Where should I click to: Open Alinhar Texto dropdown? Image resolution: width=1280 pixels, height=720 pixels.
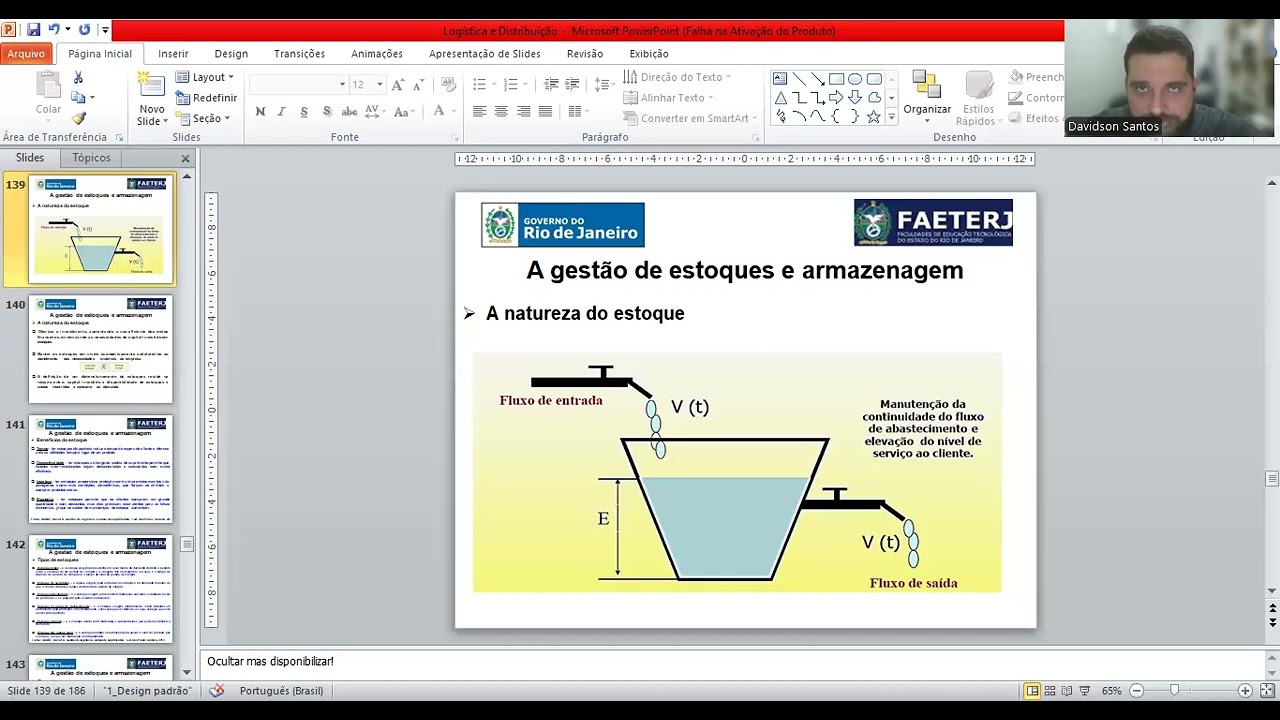(669, 98)
